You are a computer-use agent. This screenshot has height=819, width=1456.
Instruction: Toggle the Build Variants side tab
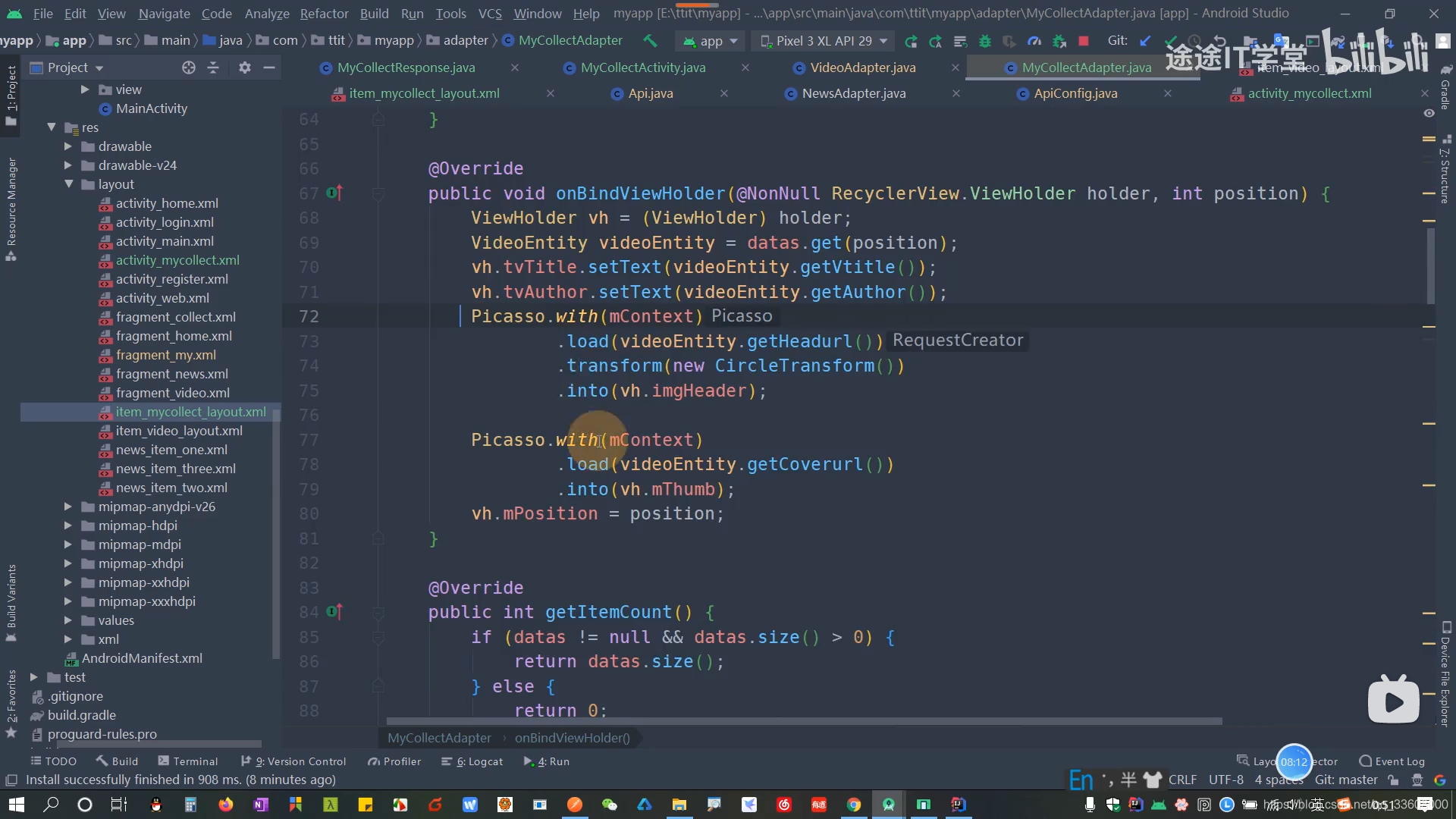tap(11, 602)
